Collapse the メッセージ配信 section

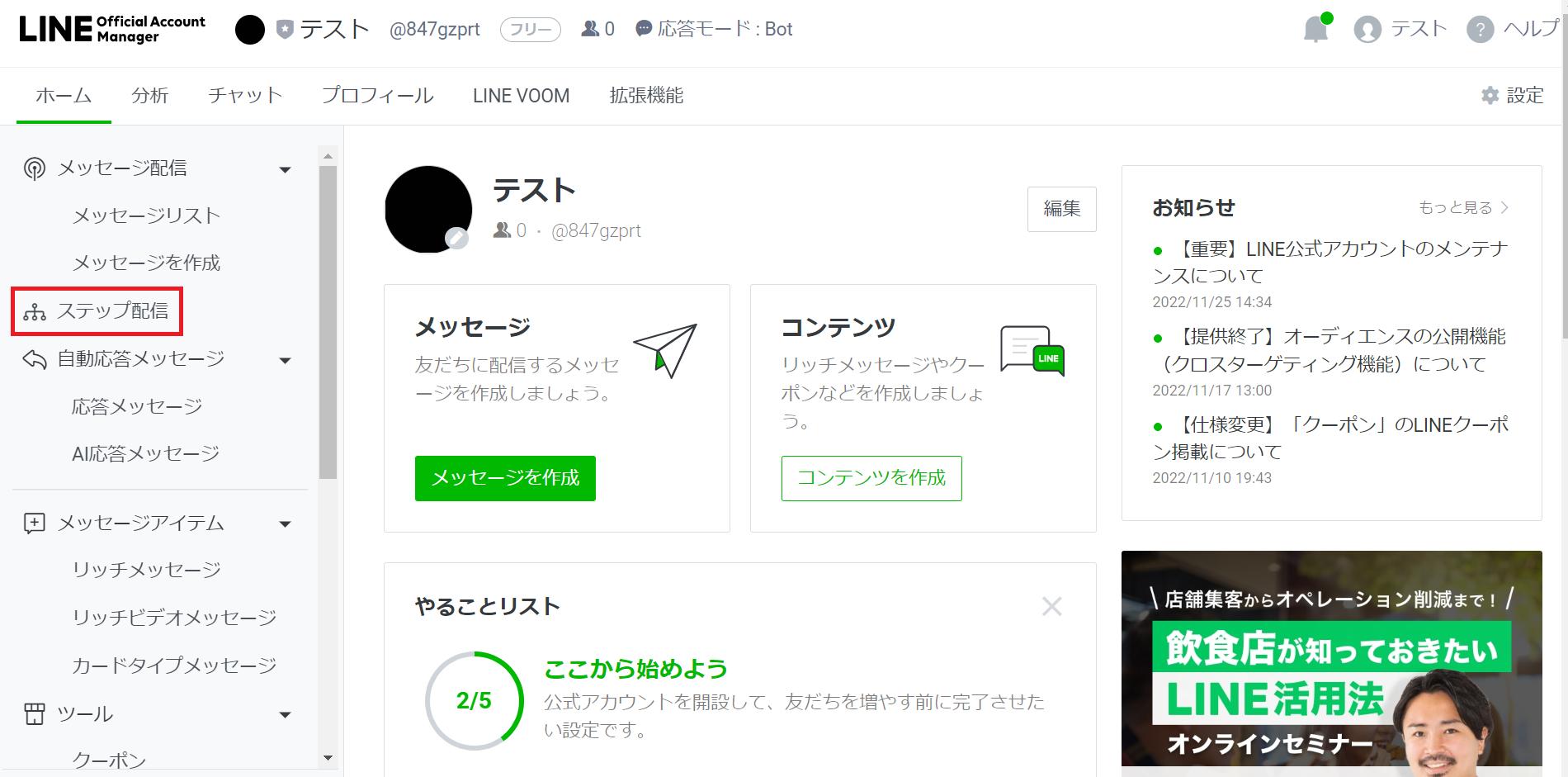(x=286, y=169)
